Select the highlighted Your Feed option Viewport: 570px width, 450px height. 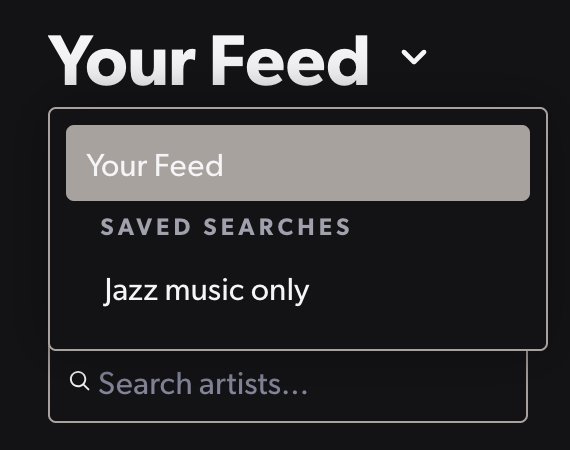click(x=298, y=163)
